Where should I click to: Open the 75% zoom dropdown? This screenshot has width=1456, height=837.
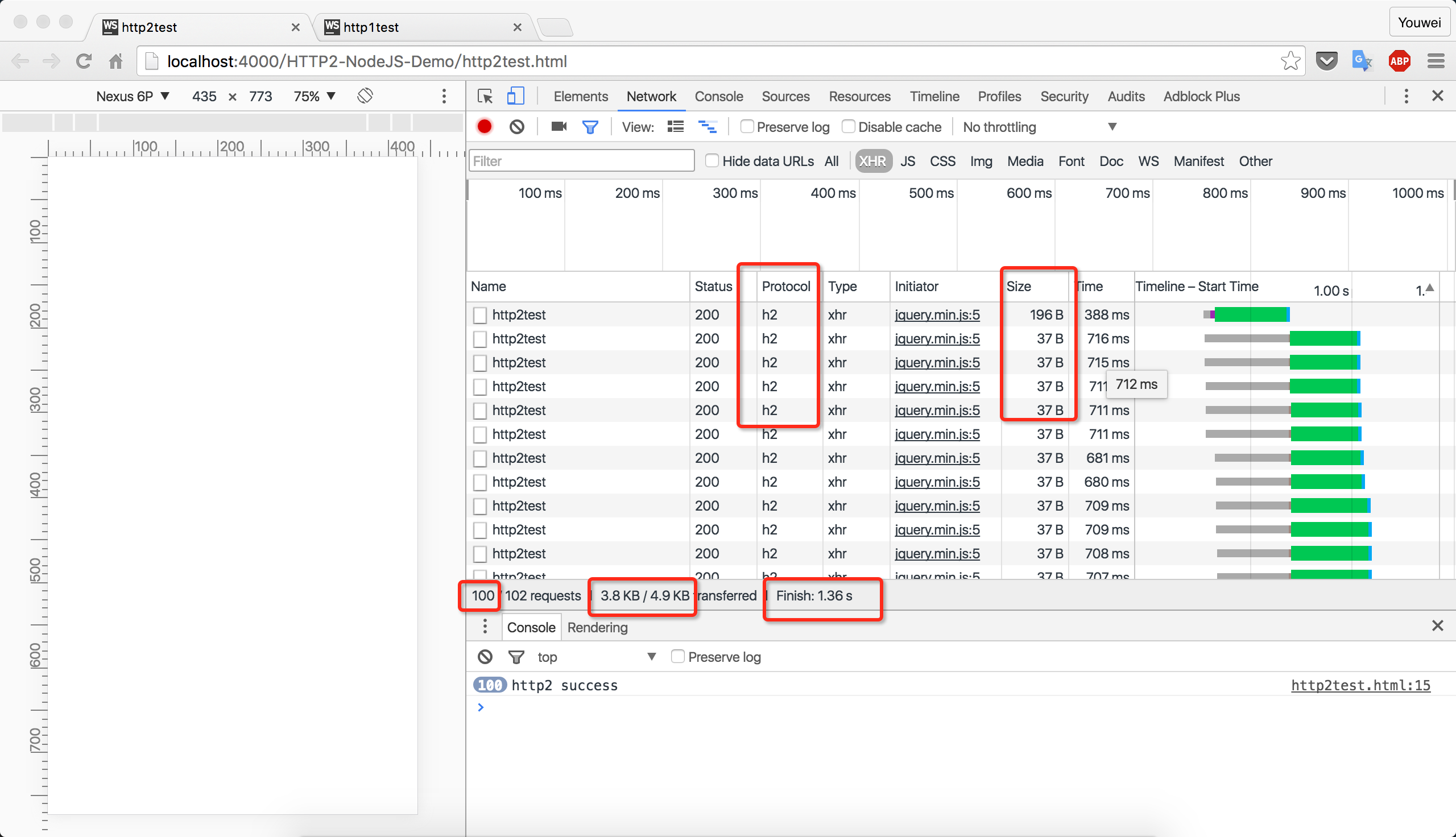(315, 96)
